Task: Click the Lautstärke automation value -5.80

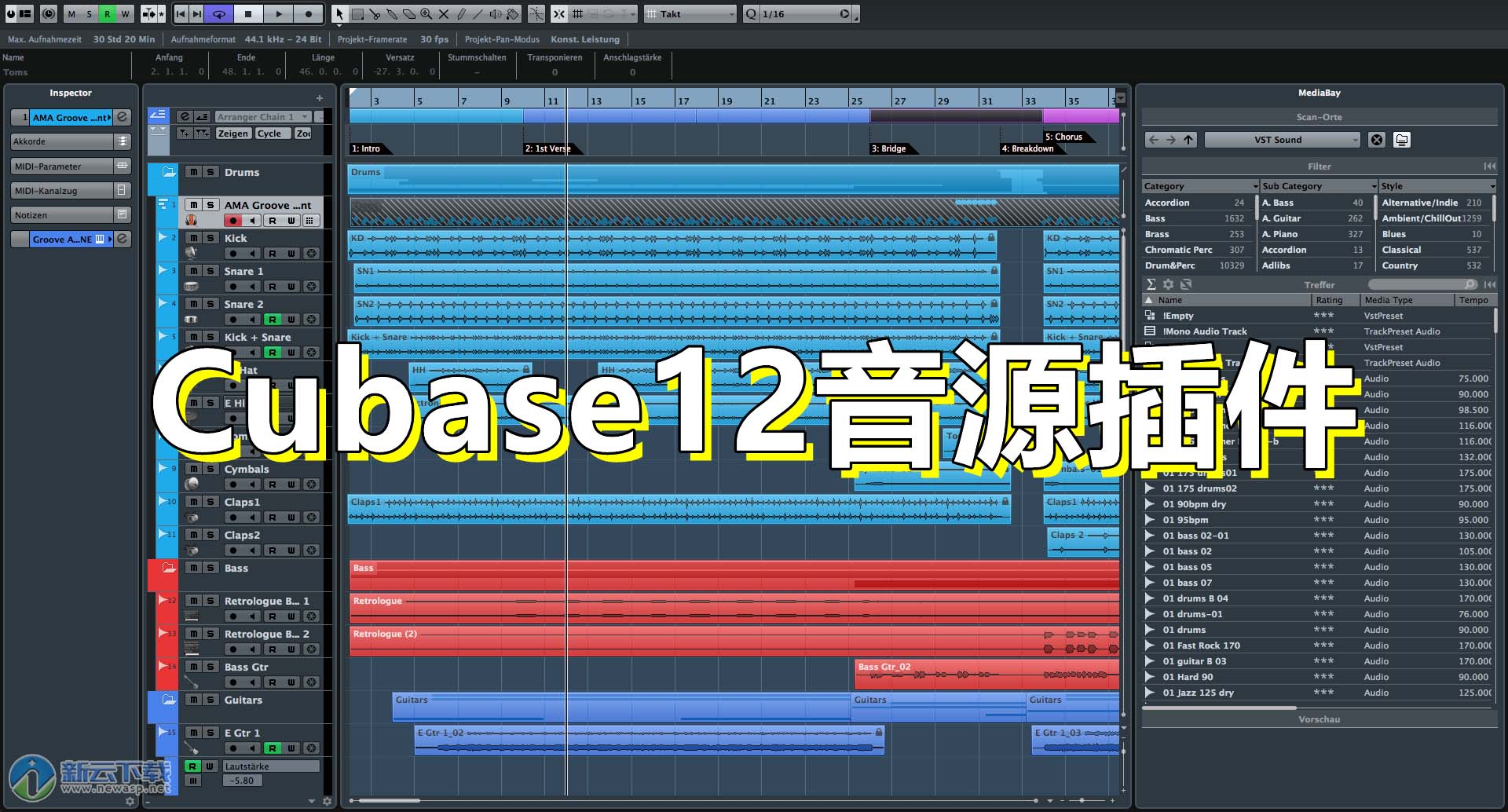Action: 243,781
